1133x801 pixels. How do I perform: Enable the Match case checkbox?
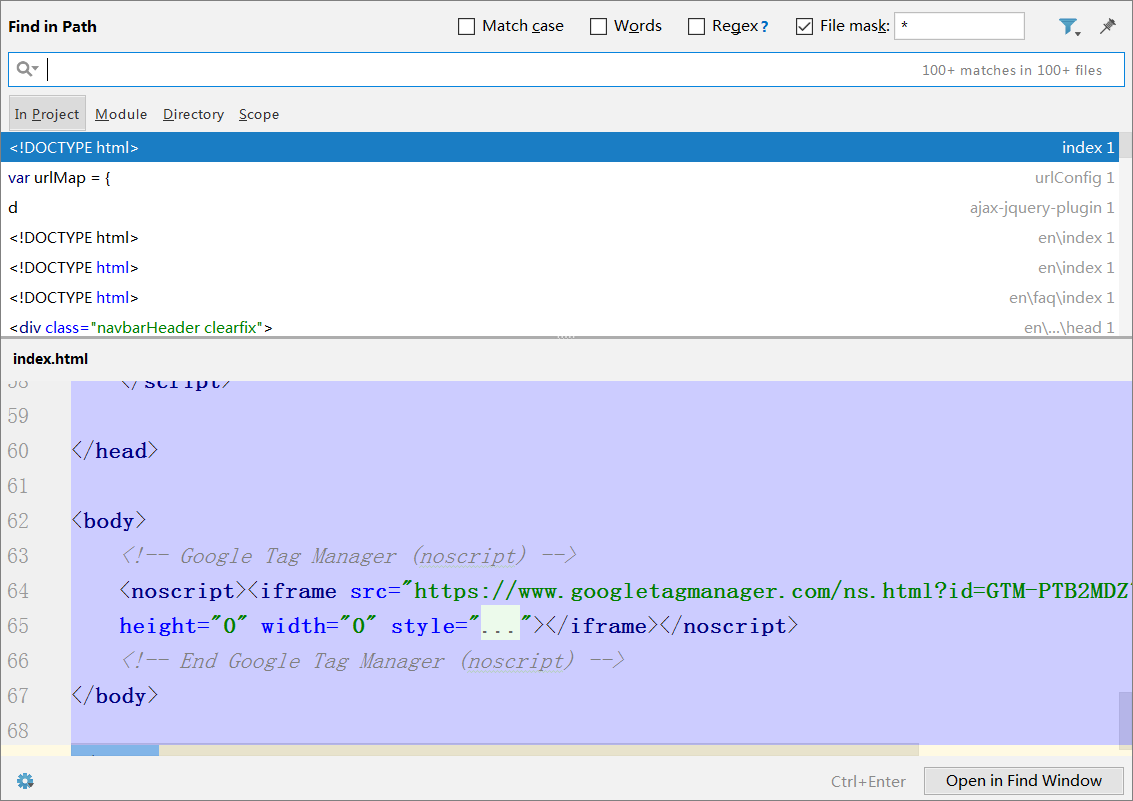coord(466,27)
